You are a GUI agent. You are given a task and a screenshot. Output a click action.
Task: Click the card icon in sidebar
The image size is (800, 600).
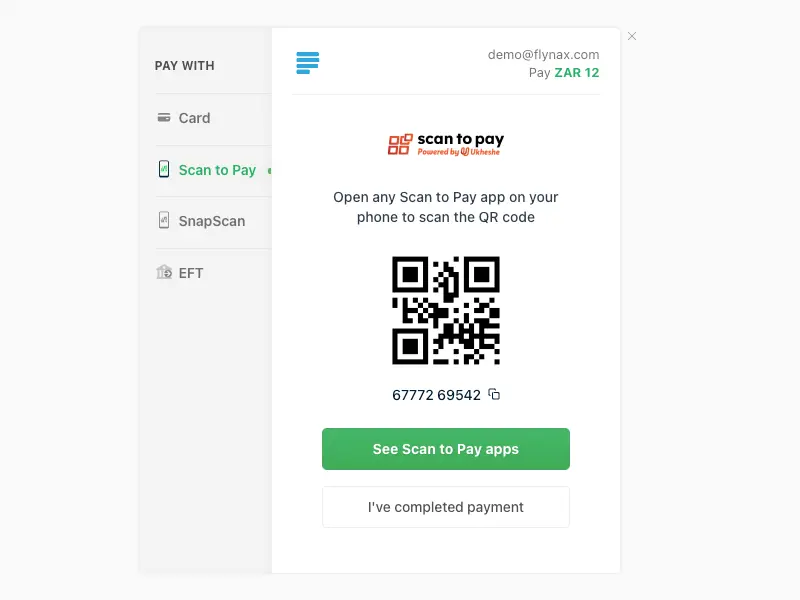coord(164,118)
